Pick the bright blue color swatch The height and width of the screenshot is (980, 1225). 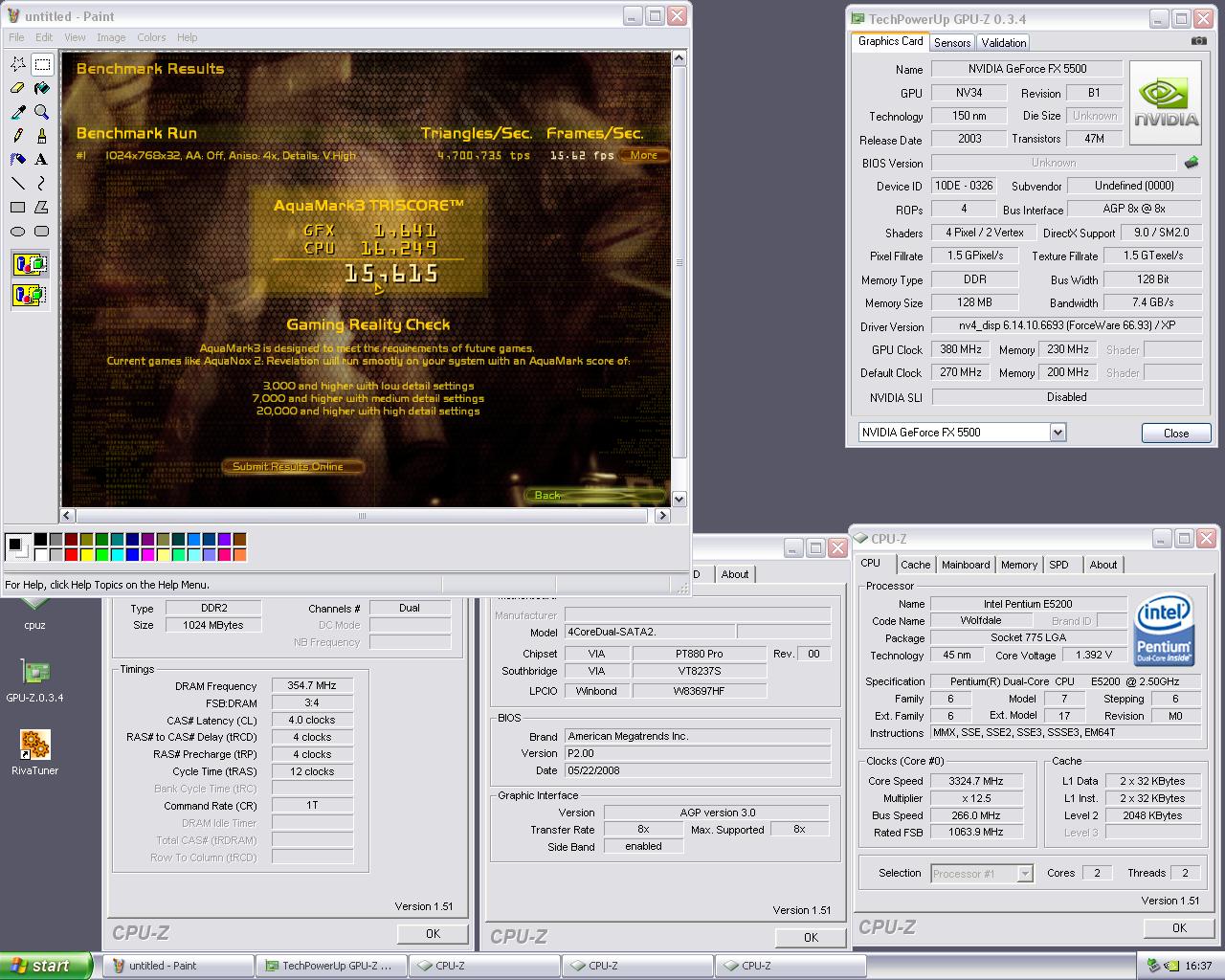click(133, 554)
